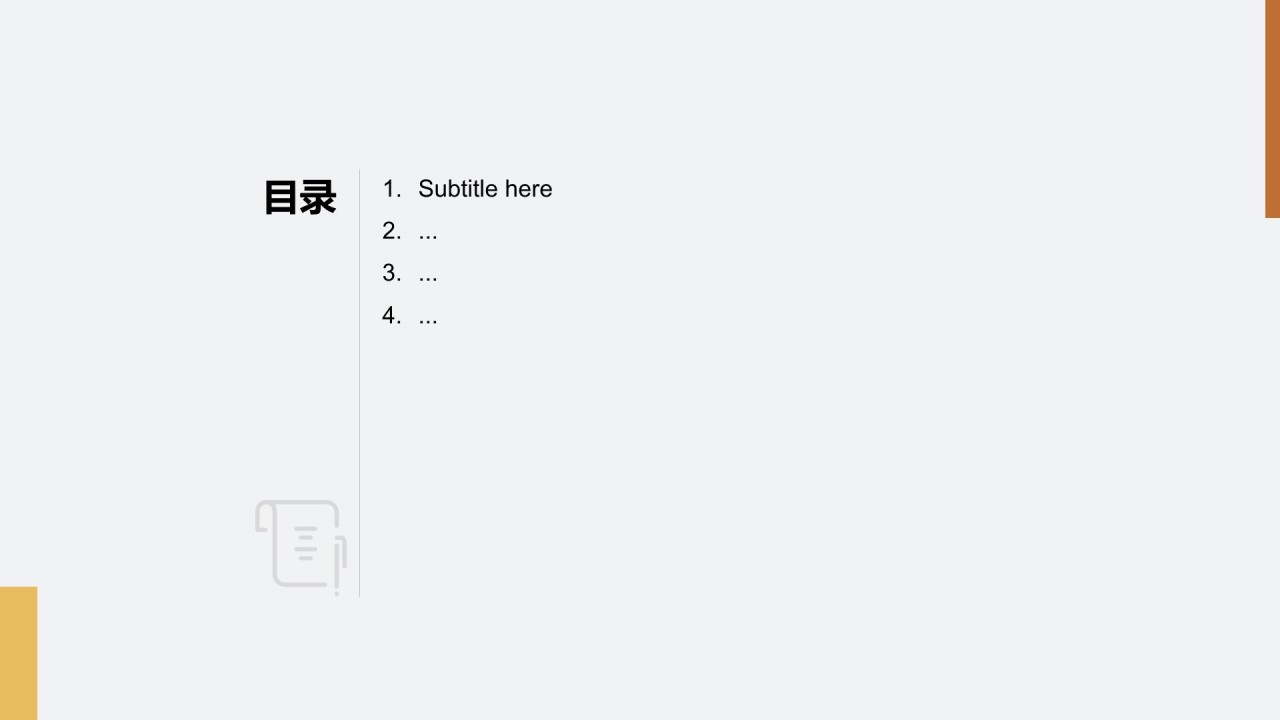Click the '3.' list number

click(391, 273)
